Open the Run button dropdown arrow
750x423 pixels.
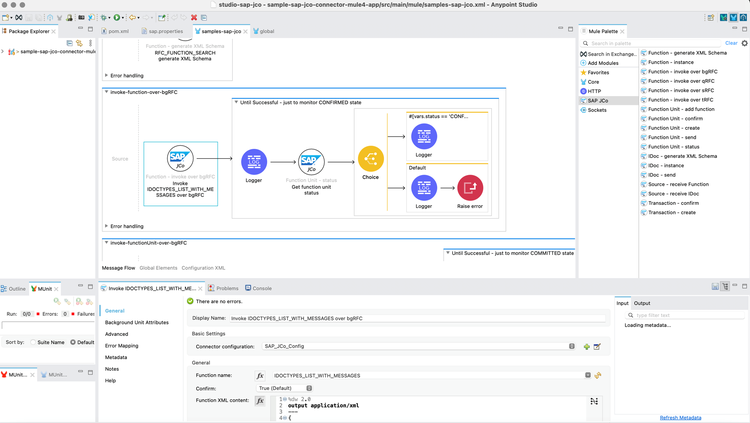point(123,18)
